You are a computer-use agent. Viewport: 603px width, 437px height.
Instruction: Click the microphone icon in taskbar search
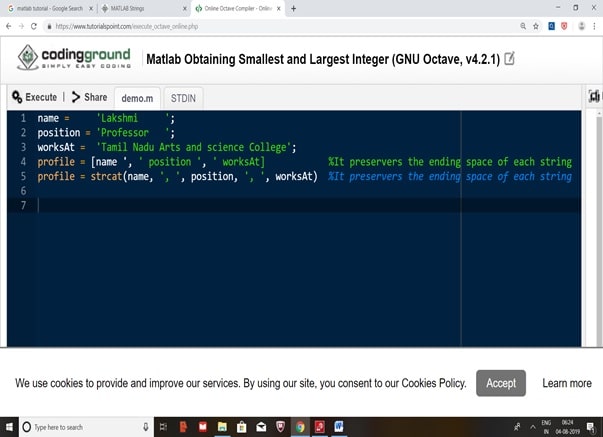pyautogui.click(x=146, y=427)
